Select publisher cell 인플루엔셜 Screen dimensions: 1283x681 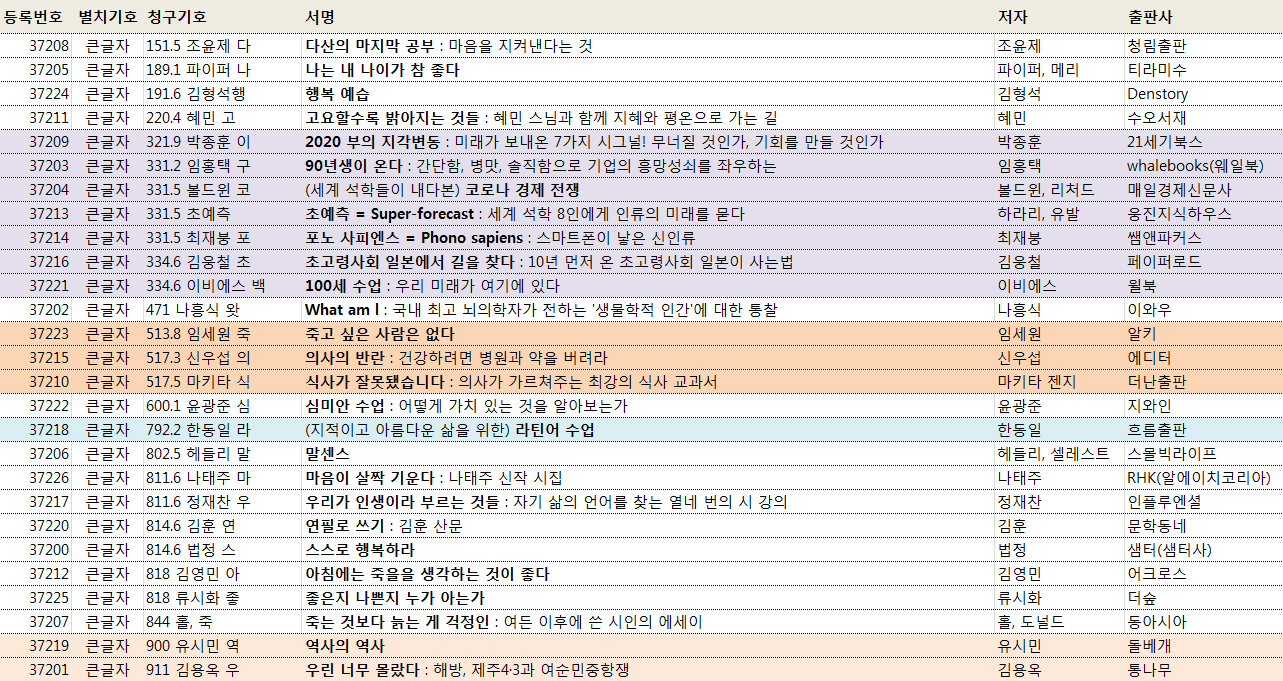[1164, 502]
